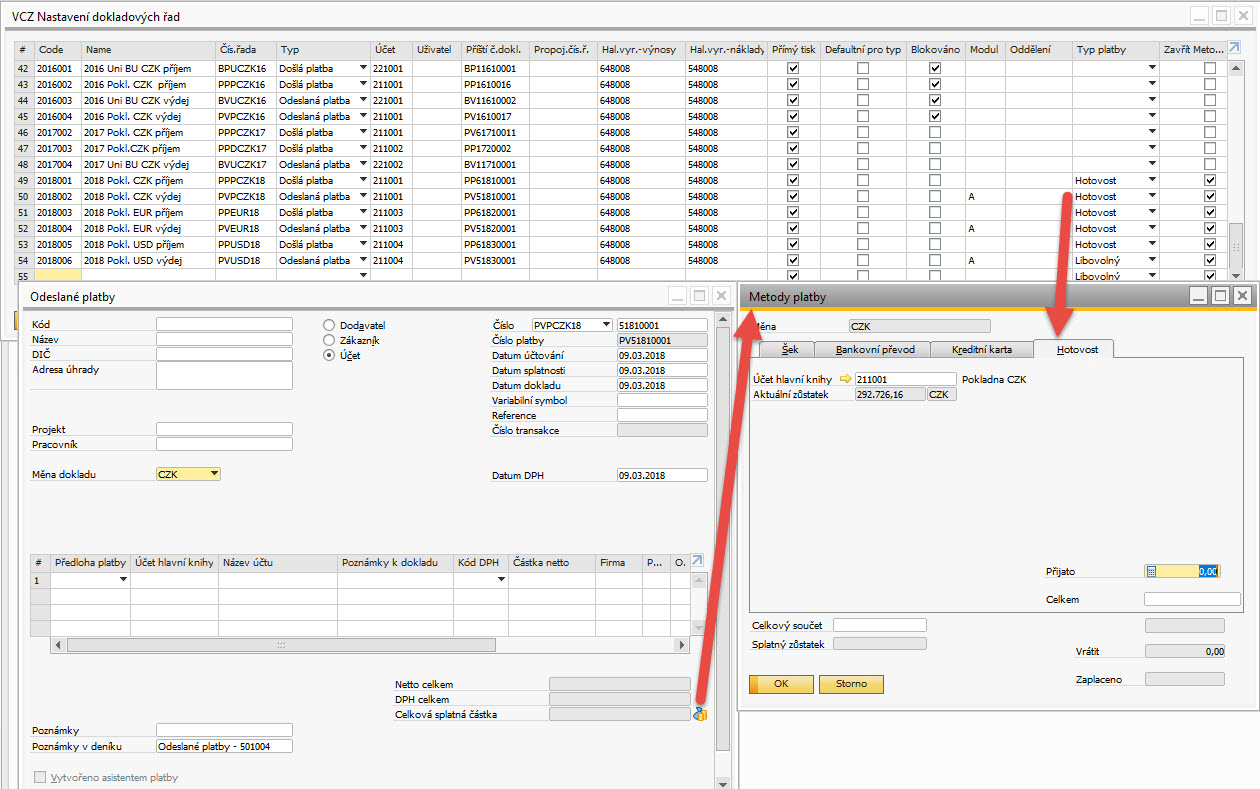Viewport: 1260px width, 789px height.
Task: Maximize the Metody platby window
Action: pos(1220,295)
